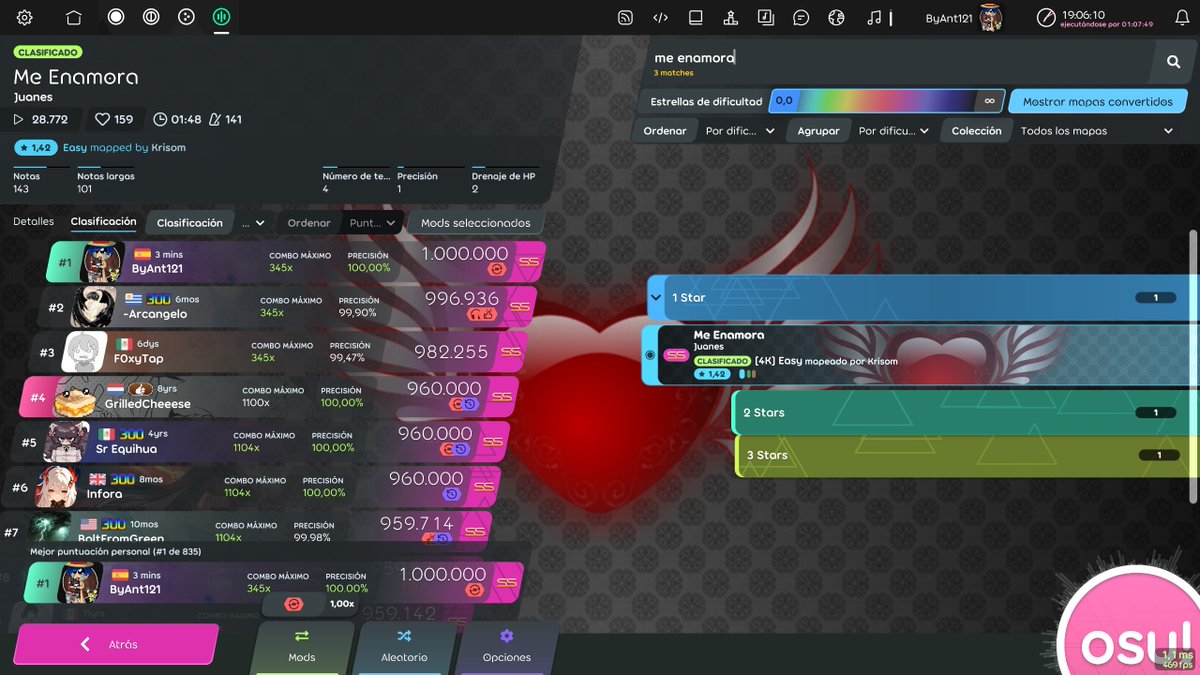Screen dimensions: 1200x675
Task: Open the Ordenar 'Por dific...' dropdown
Action: pos(740,131)
